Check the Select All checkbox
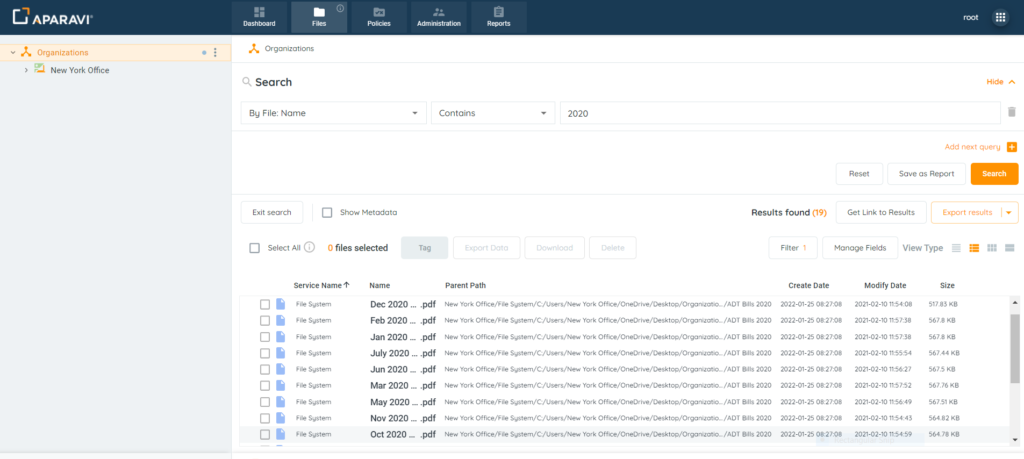The image size is (1024, 459). pos(254,248)
